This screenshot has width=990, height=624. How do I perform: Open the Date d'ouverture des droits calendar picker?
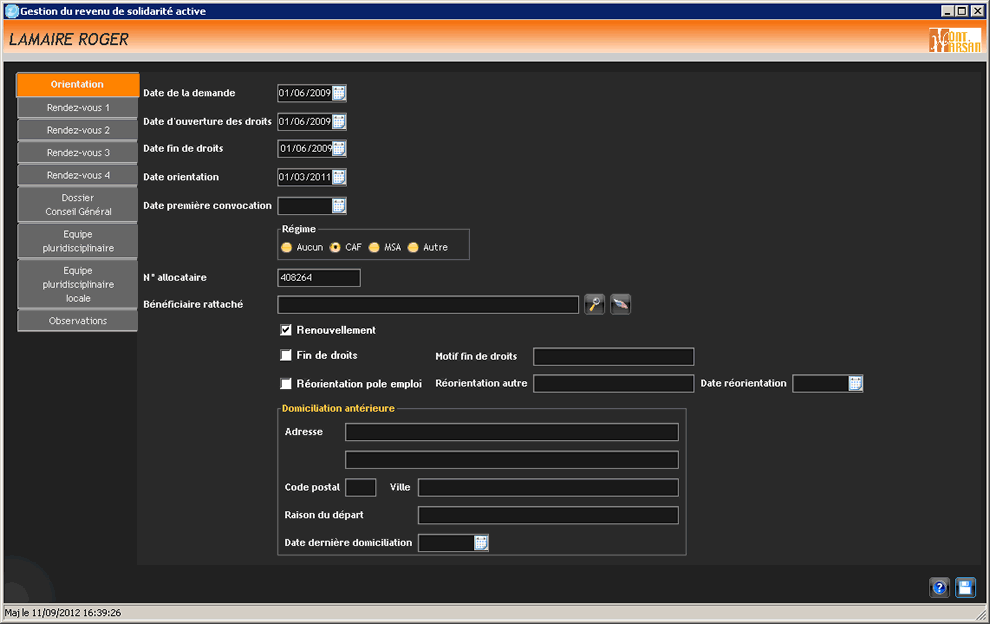click(339, 121)
